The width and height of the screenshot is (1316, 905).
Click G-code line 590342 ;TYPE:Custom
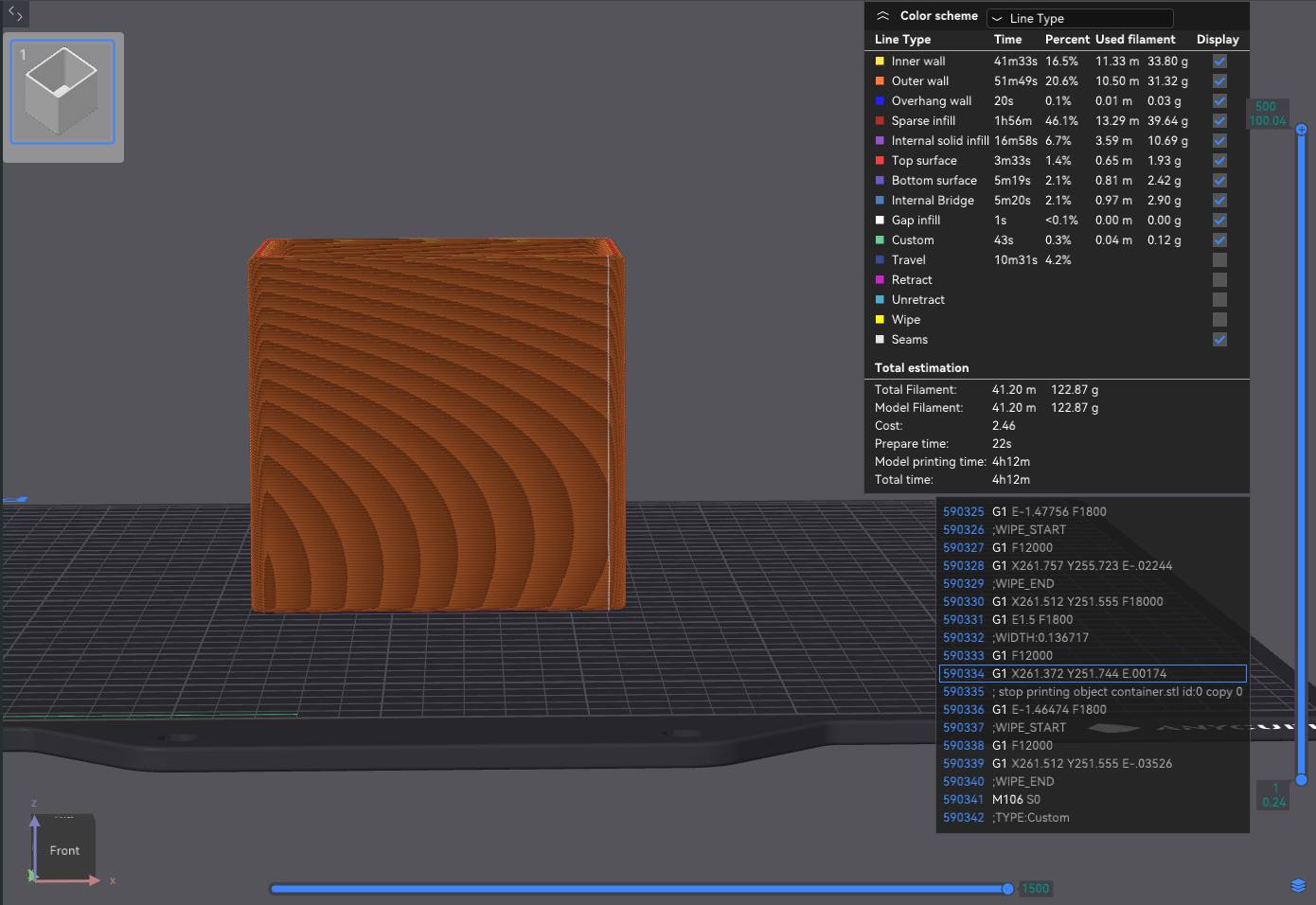(x=1093, y=817)
